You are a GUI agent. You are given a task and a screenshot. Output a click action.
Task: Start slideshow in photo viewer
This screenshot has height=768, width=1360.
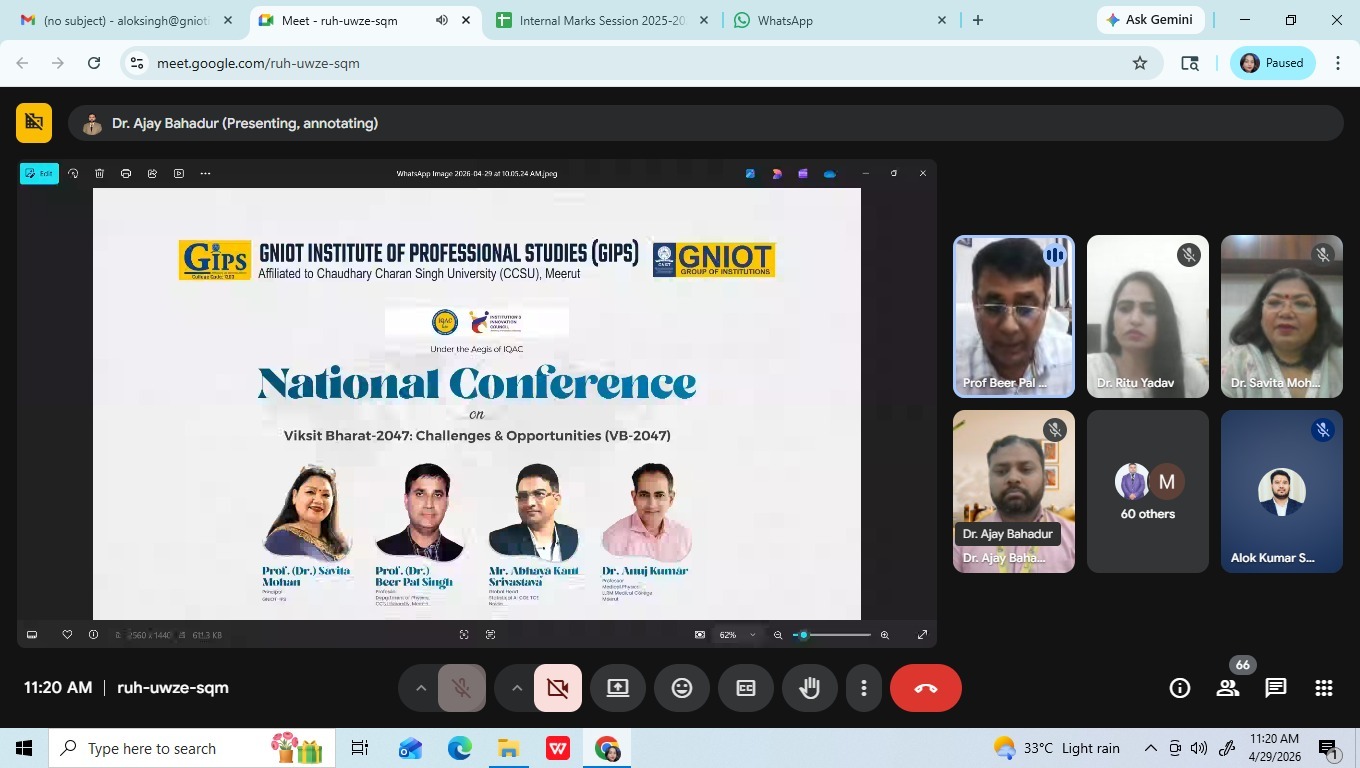(179, 173)
